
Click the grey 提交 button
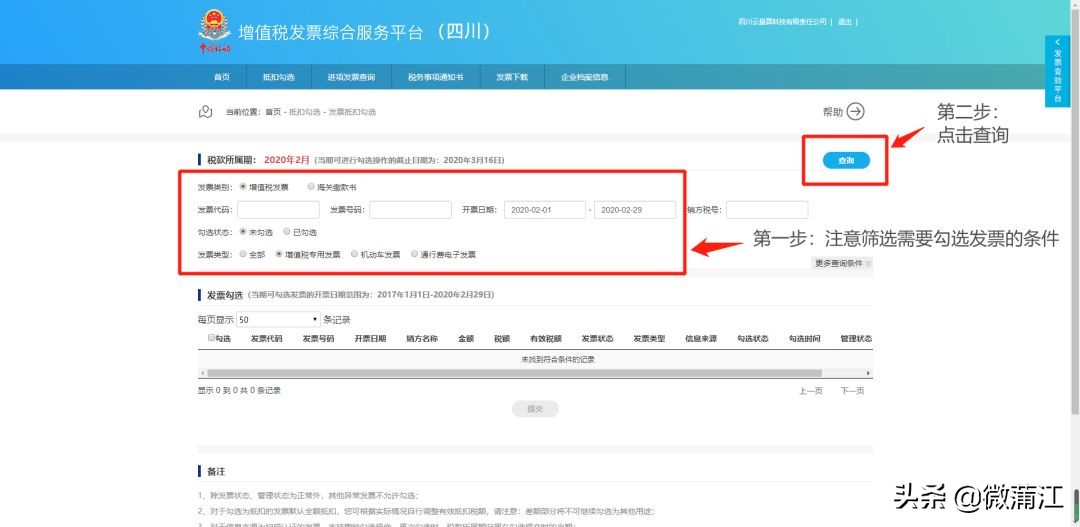coord(535,409)
